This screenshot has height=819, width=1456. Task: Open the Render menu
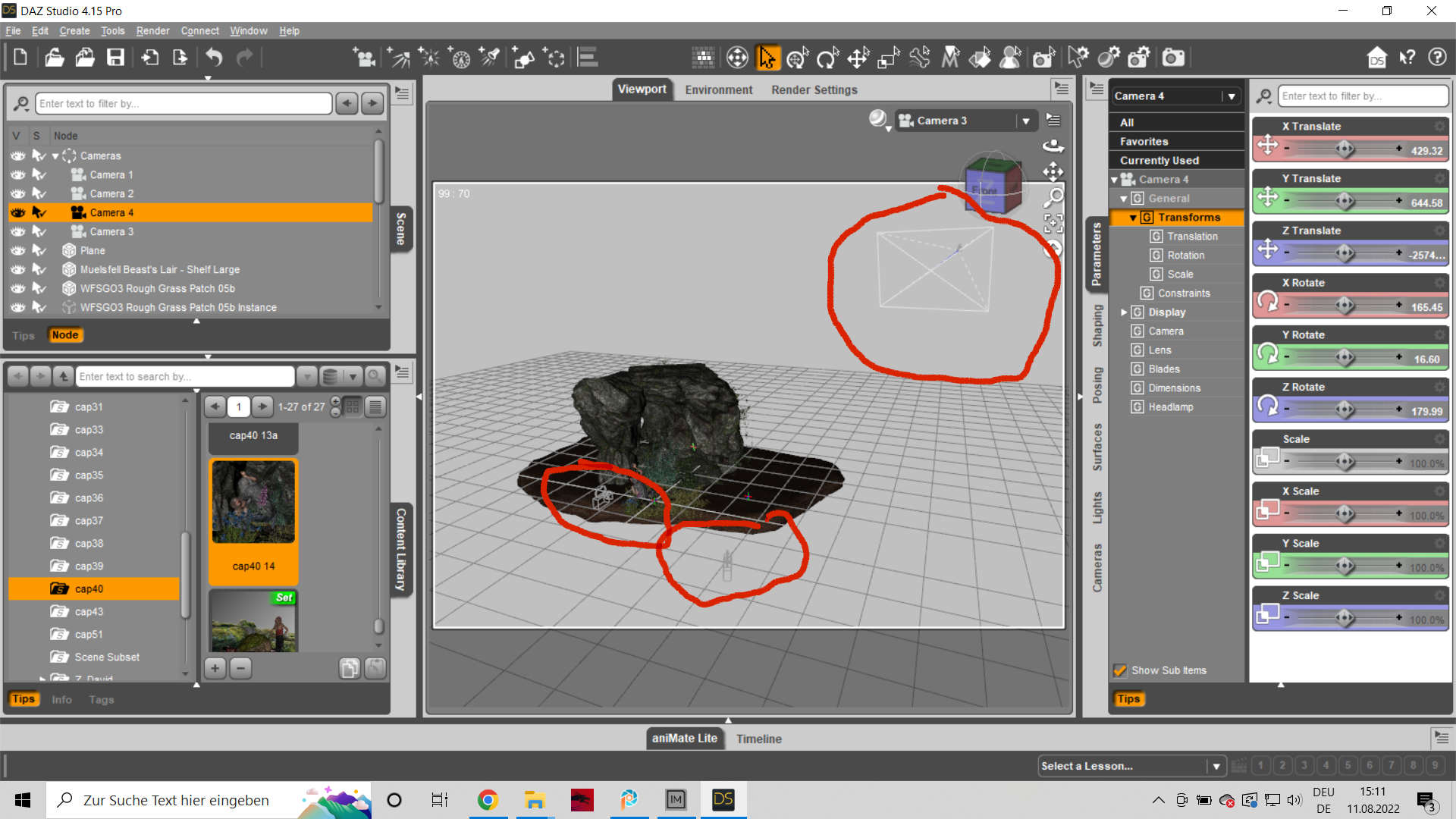click(x=152, y=31)
